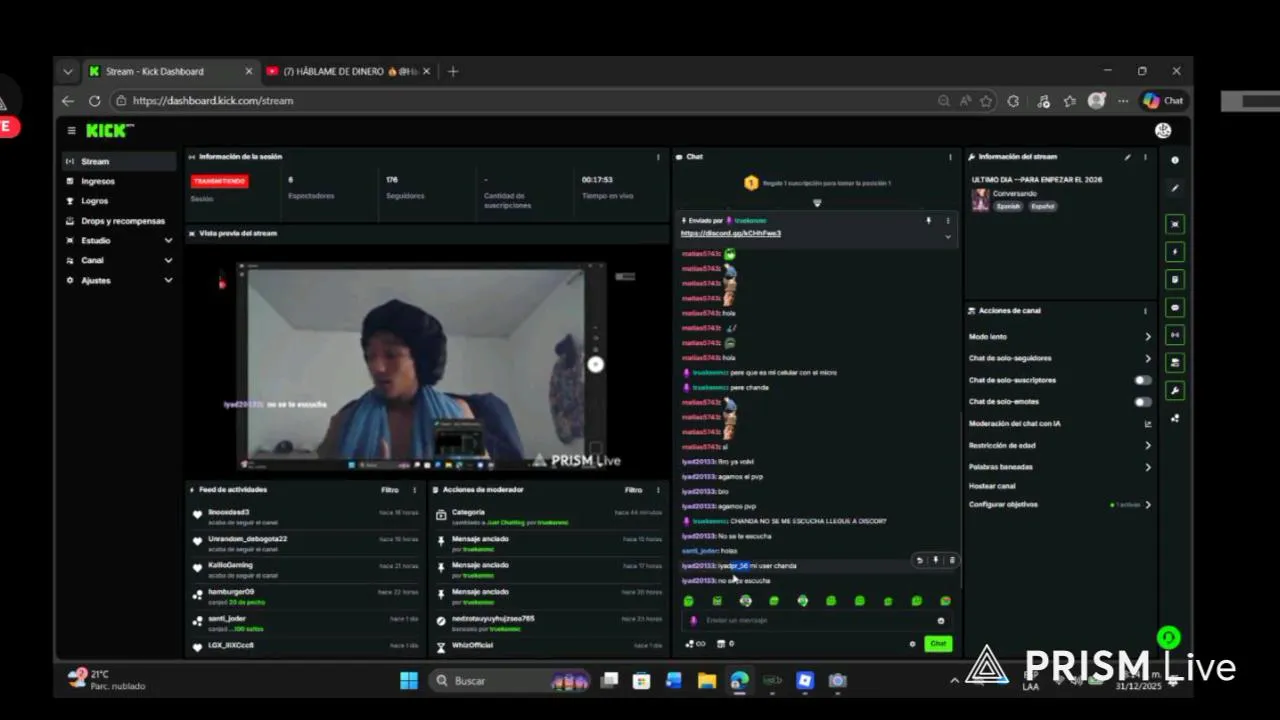
Task: Open new browser tab plus button
Action: [453, 71]
